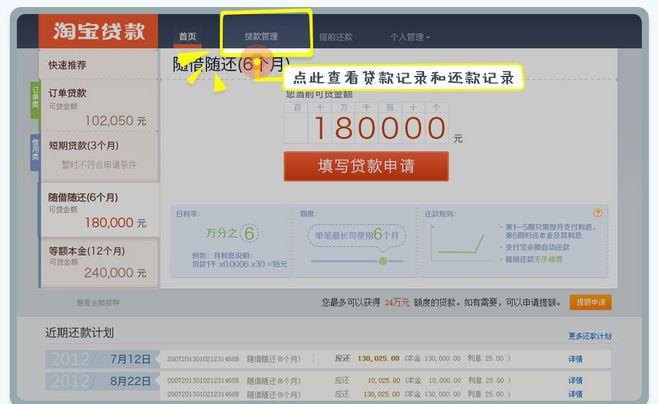Click the green 订单类 side label

click(x=36, y=100)
